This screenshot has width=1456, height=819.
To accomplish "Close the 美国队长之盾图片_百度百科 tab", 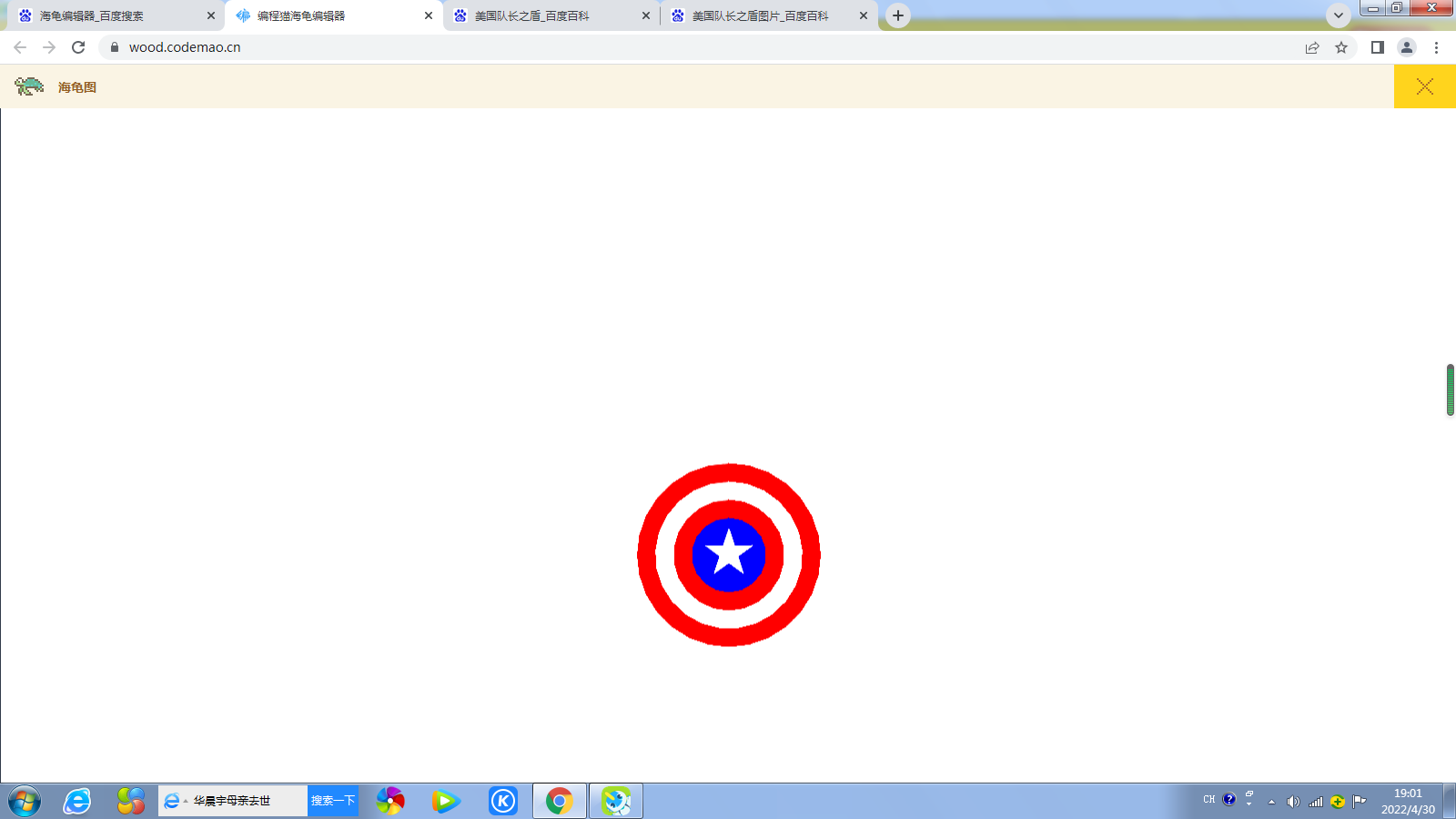I will point(864,15).
